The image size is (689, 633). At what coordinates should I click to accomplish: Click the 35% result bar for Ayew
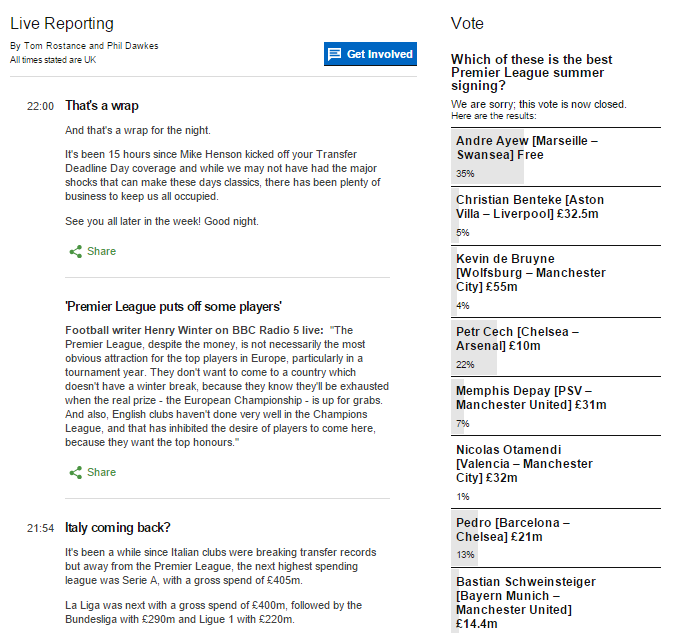[487, 157]
